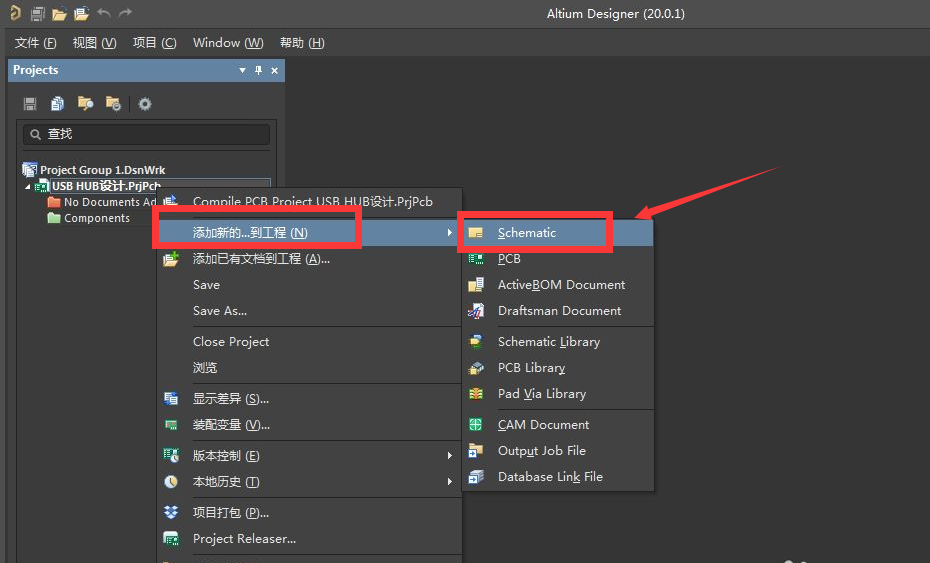Collapse the USB HUB设计.PrjPcb project node
Image resolution: width=930 pixels, height=563 pixels.
click(28, 186)
